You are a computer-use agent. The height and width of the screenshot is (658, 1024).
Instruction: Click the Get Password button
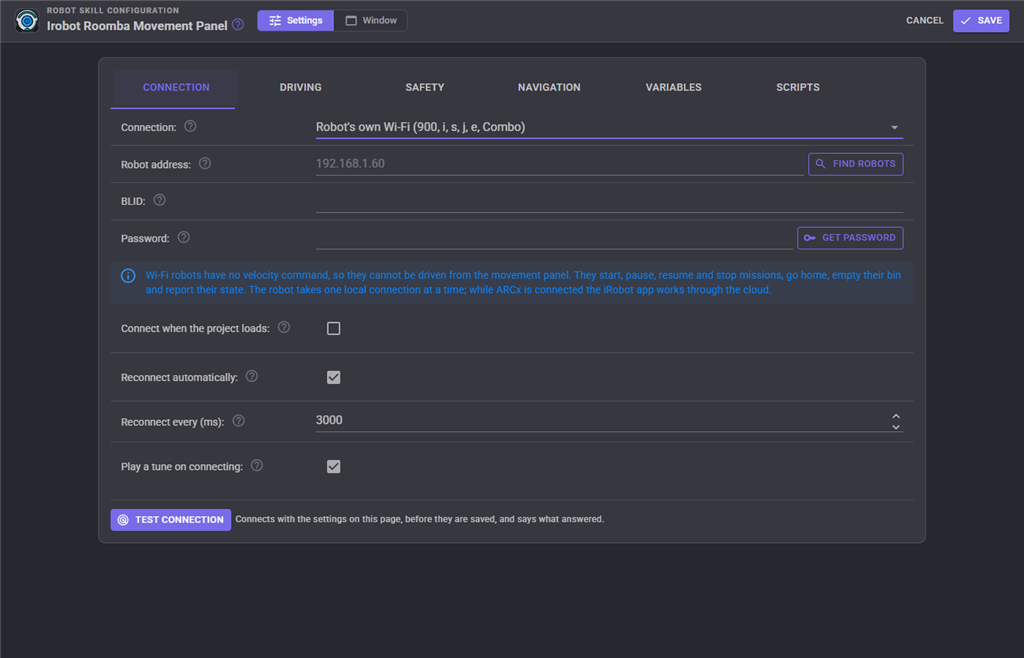[850, 238]
